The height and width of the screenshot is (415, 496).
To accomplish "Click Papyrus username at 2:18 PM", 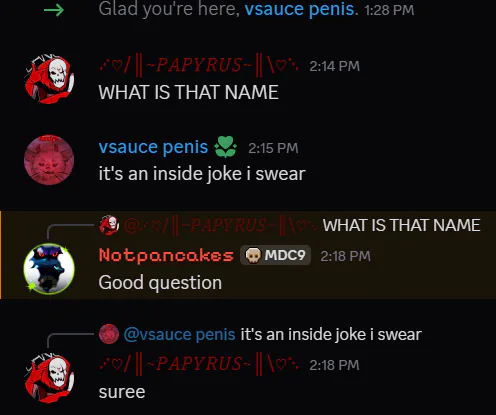I will (199, 364).
